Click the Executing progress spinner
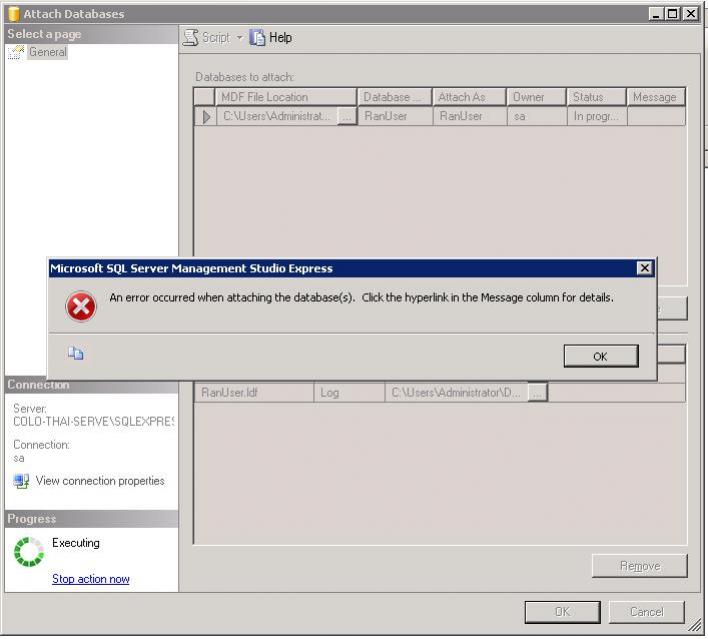Screen dimensions: 708x639 coord(29,551)
